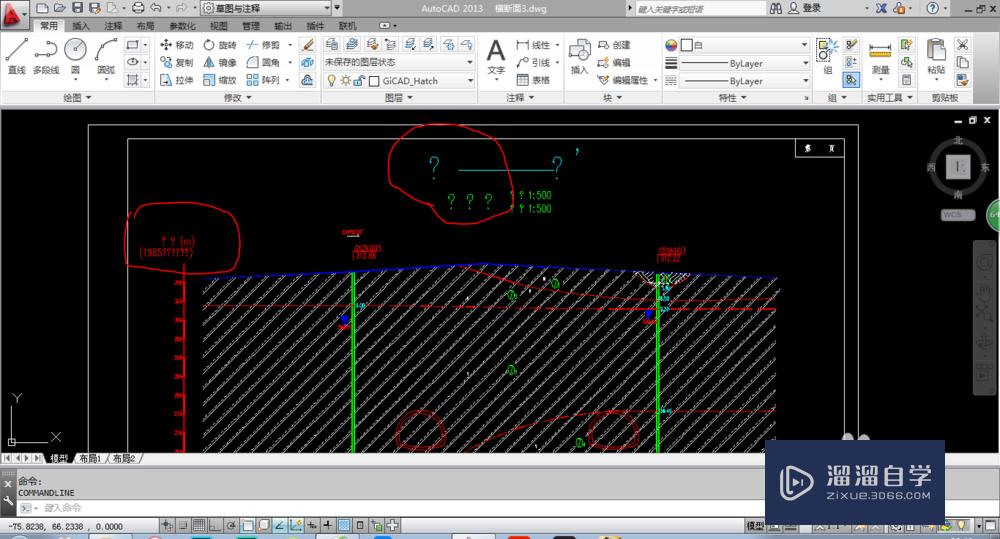
Task: Toggle layer lock icon for GiCAD_Hatch
Action: click(358, 80)
